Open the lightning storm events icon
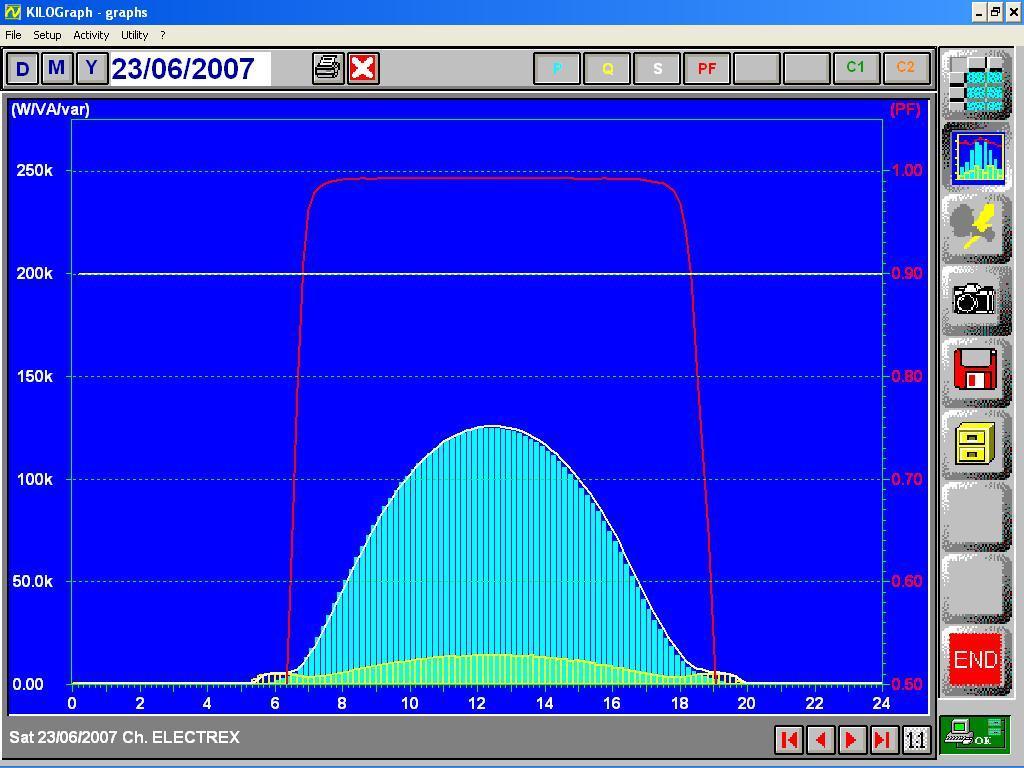This screenshot has height=768, width=1024. [976, 229]
